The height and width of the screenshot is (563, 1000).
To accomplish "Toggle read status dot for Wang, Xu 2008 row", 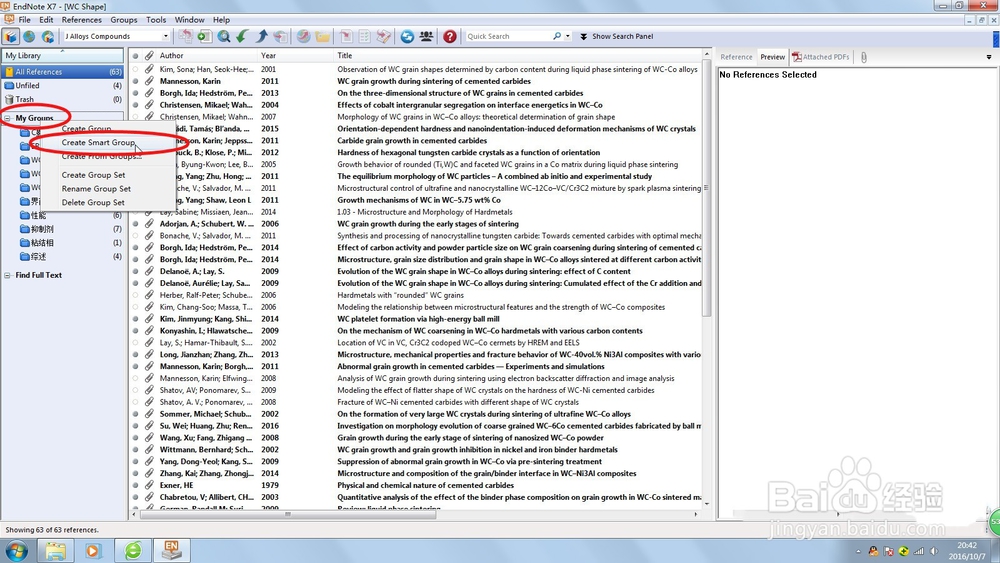I will (135, 438).
